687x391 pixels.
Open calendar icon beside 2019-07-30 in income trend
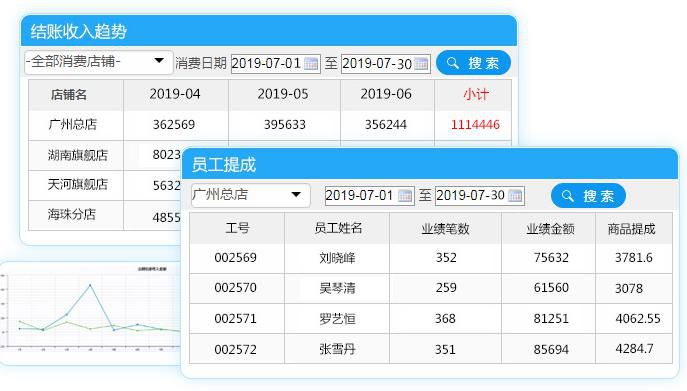421,64
